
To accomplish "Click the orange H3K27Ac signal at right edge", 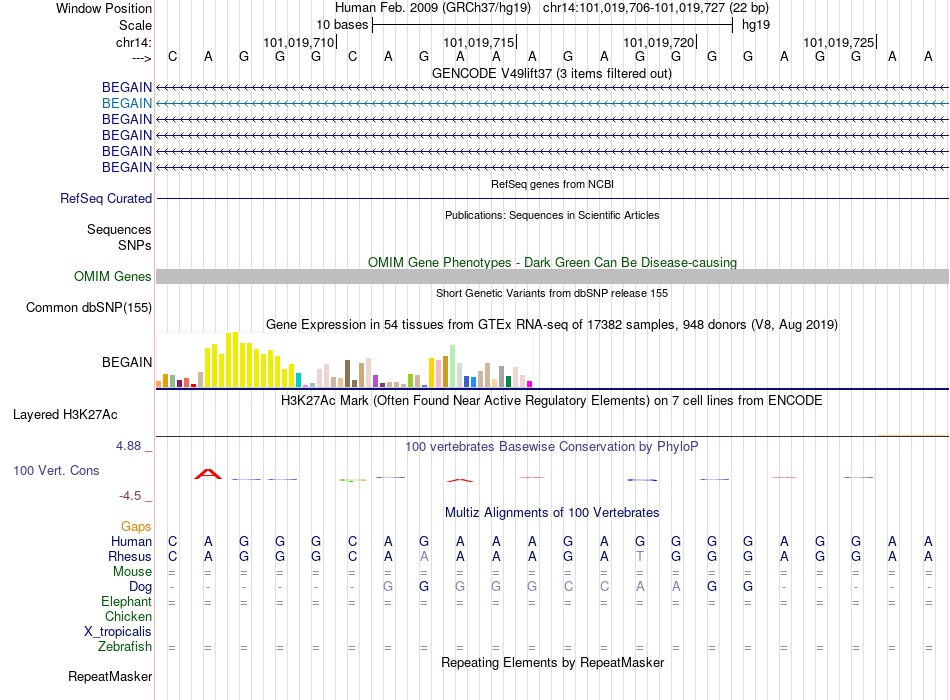I will 912,435.
